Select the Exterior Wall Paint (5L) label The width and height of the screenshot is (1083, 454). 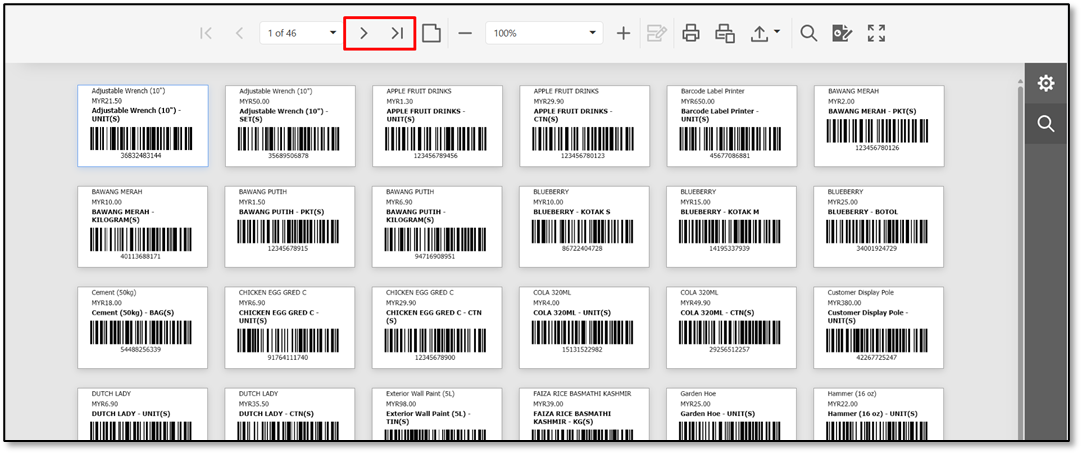click(437, 413)
